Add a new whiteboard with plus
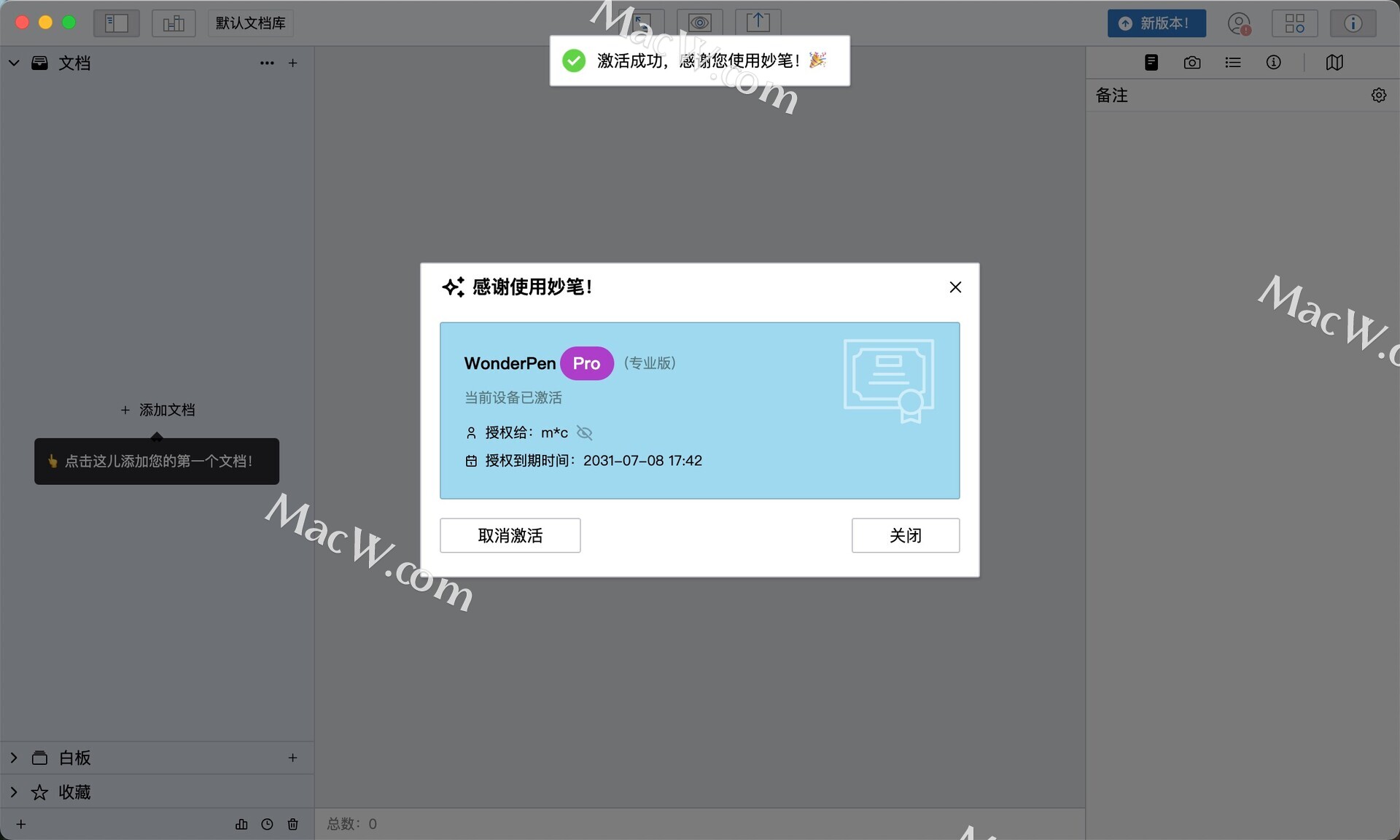1400x840 pixels. coord(292,758)
